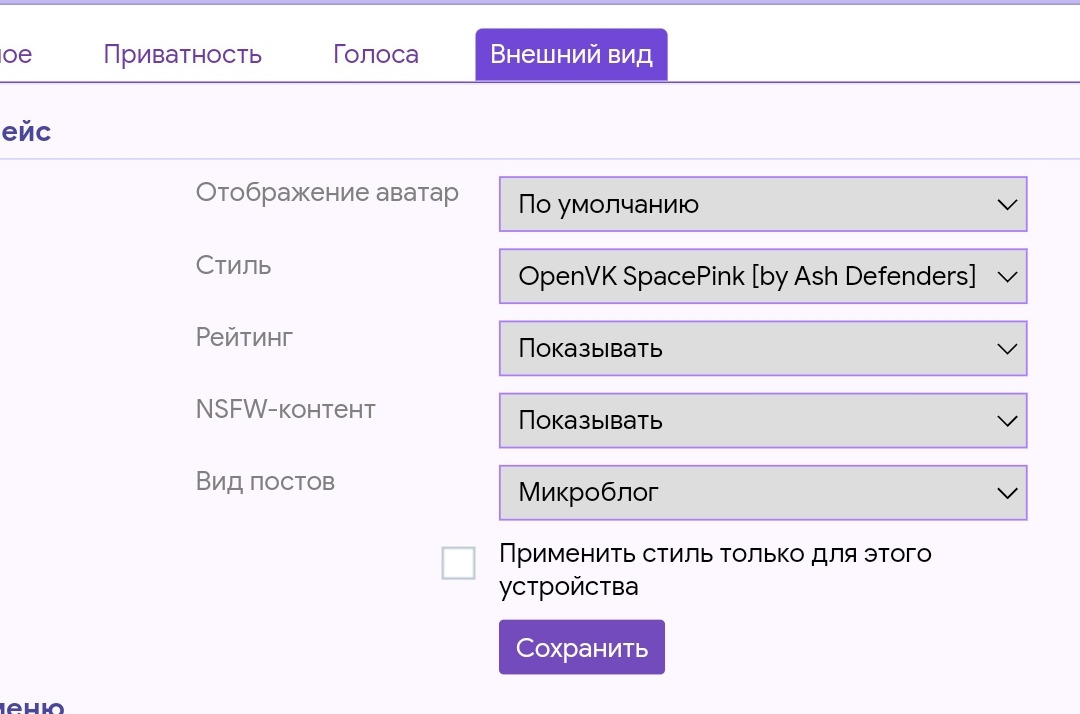Open the Голоса tab

tap(375, 54)
